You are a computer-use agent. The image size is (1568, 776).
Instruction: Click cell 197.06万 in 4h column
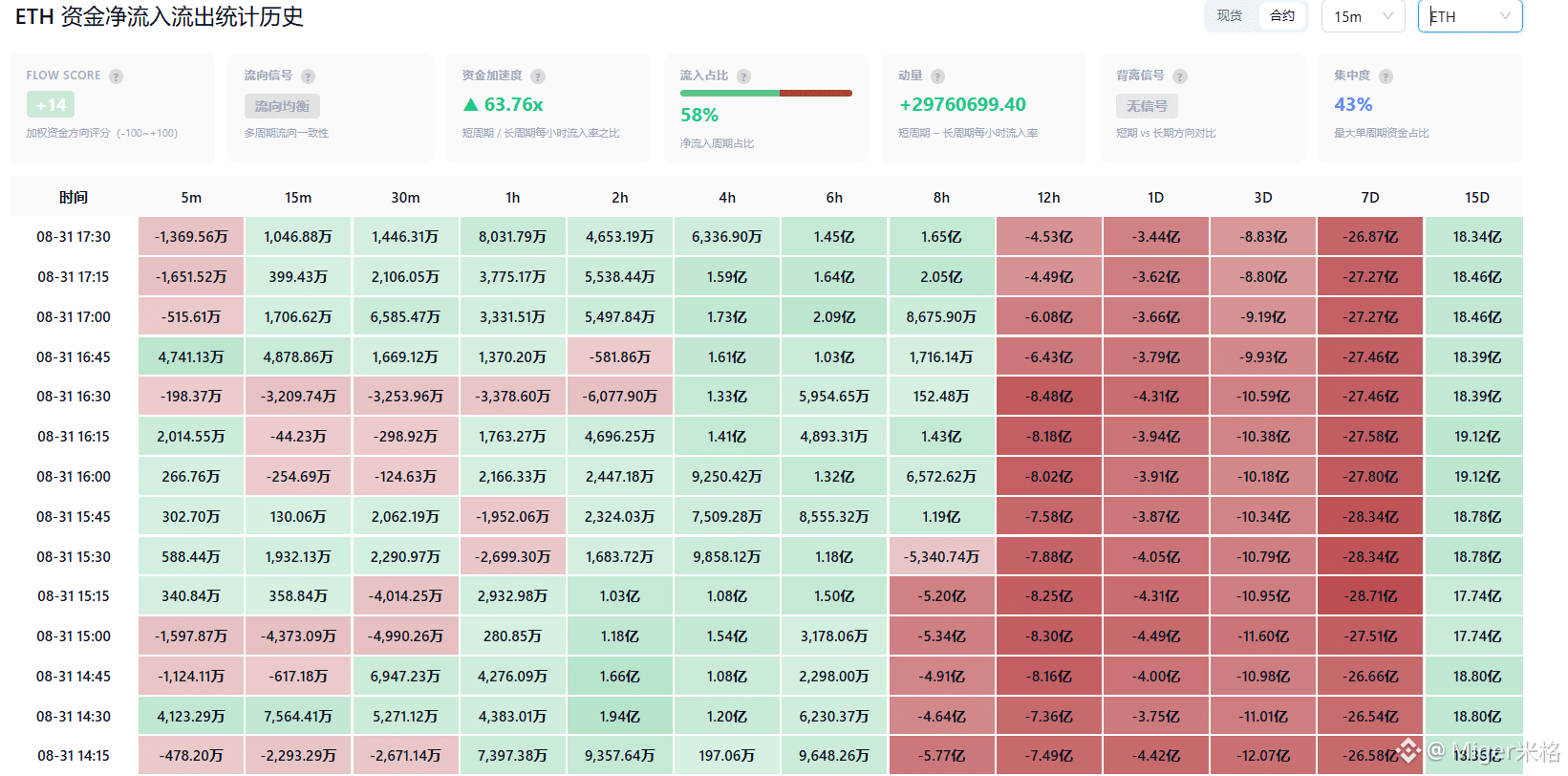point(727,755)
